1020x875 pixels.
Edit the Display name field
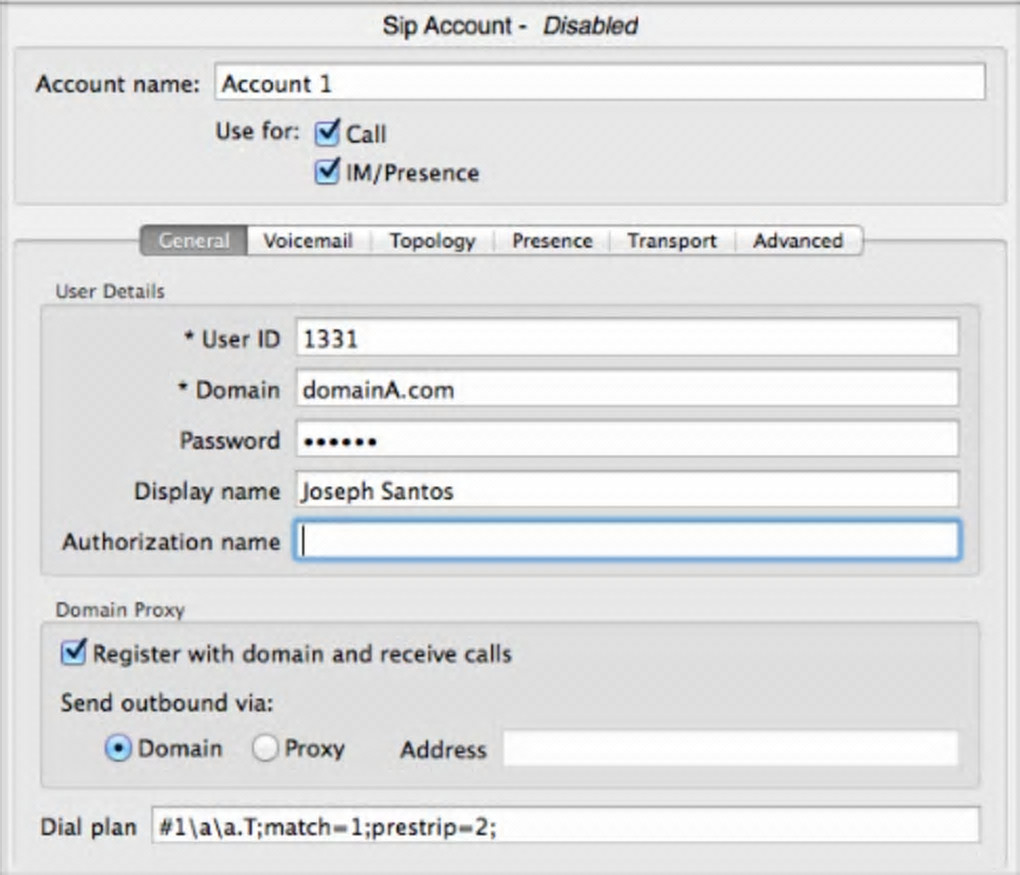[627, 490]
